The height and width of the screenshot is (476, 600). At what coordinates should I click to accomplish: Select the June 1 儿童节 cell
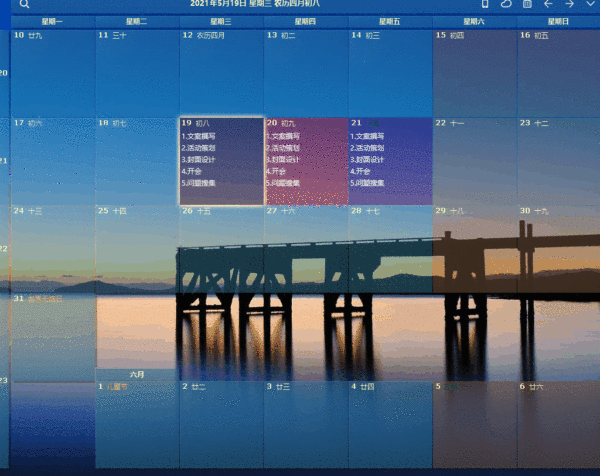[137, 422]
